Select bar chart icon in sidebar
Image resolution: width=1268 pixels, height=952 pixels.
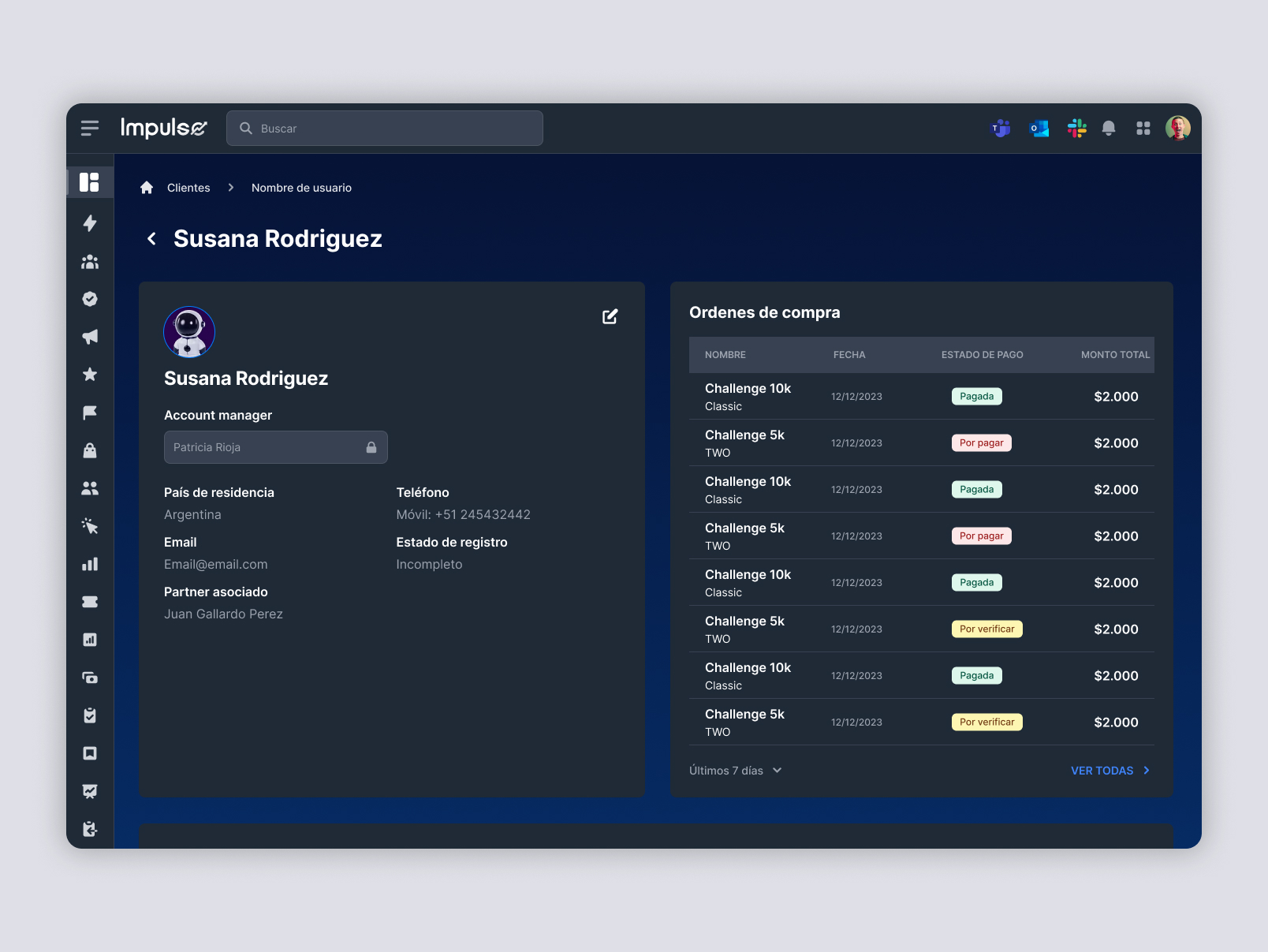(x=90, y=564)
